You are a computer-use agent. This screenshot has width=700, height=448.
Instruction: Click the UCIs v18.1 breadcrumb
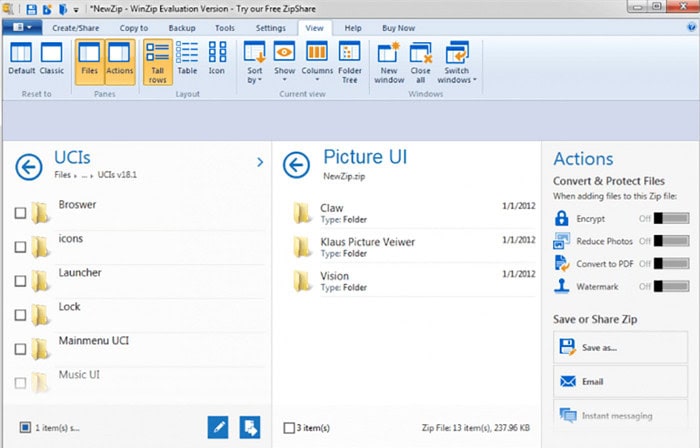[x=117, y=175]
